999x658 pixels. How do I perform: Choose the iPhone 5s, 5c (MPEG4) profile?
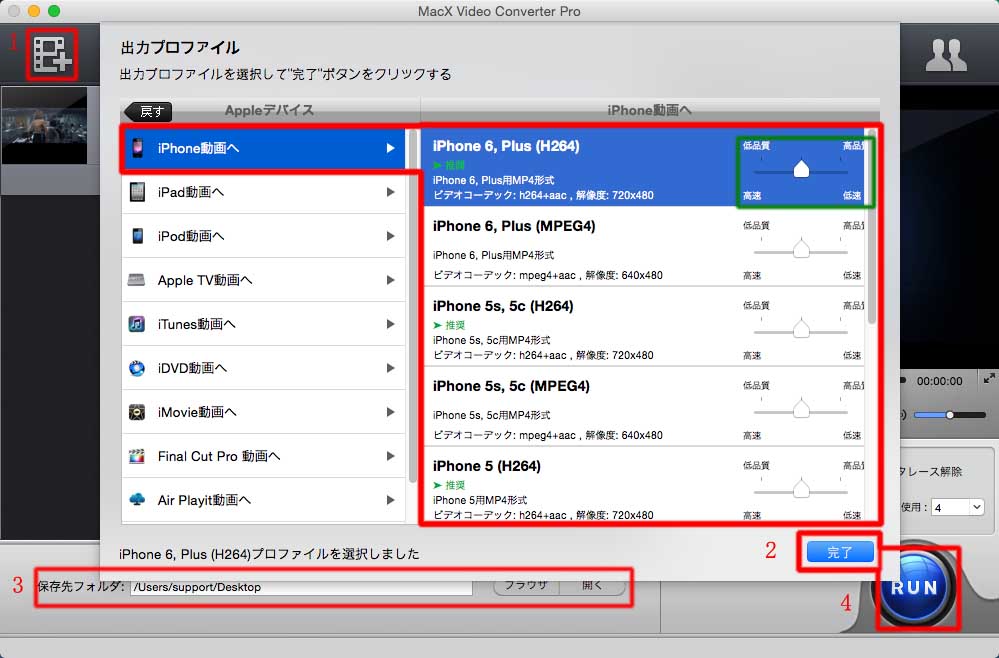pos(644,406)
